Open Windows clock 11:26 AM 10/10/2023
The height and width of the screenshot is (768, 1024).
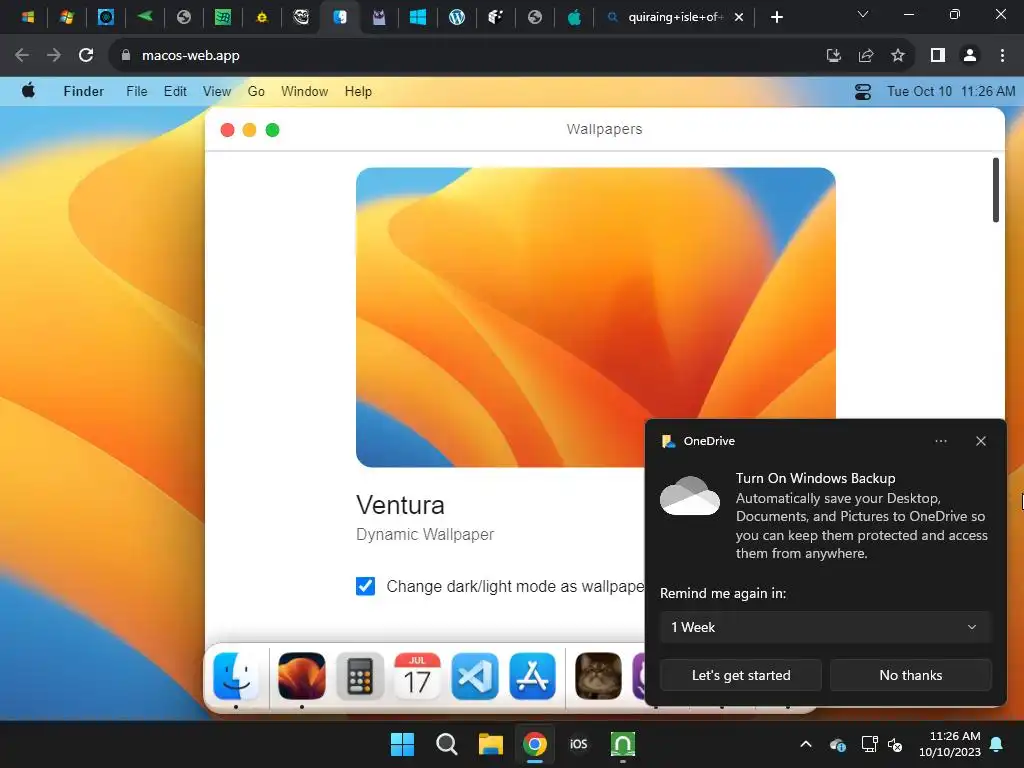(950, 744)
